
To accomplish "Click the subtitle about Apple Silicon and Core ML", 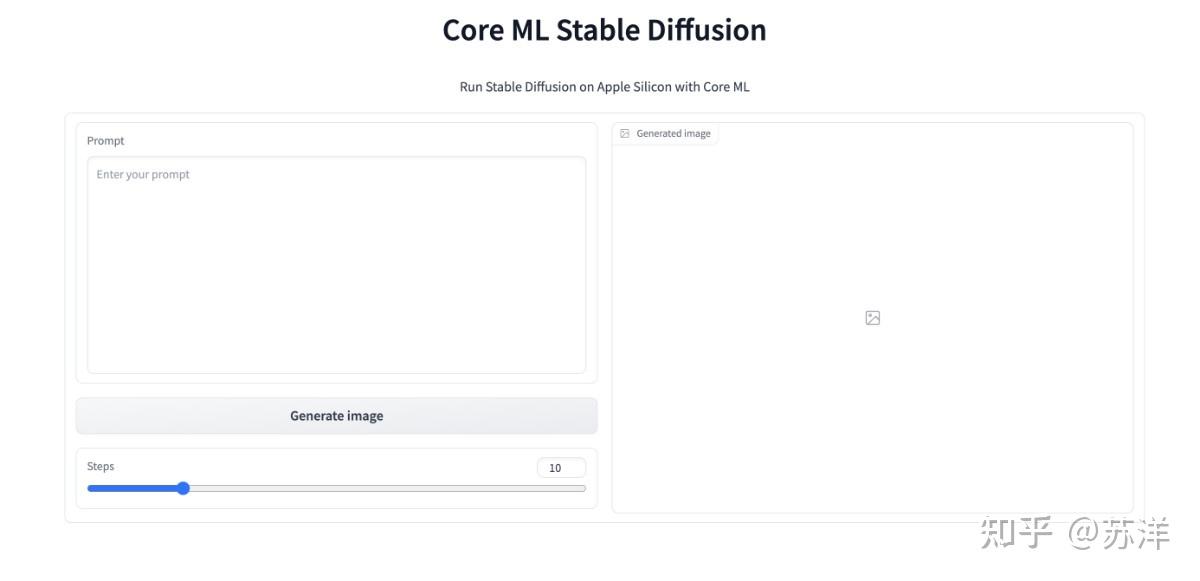I will click(x=604, y=87).
